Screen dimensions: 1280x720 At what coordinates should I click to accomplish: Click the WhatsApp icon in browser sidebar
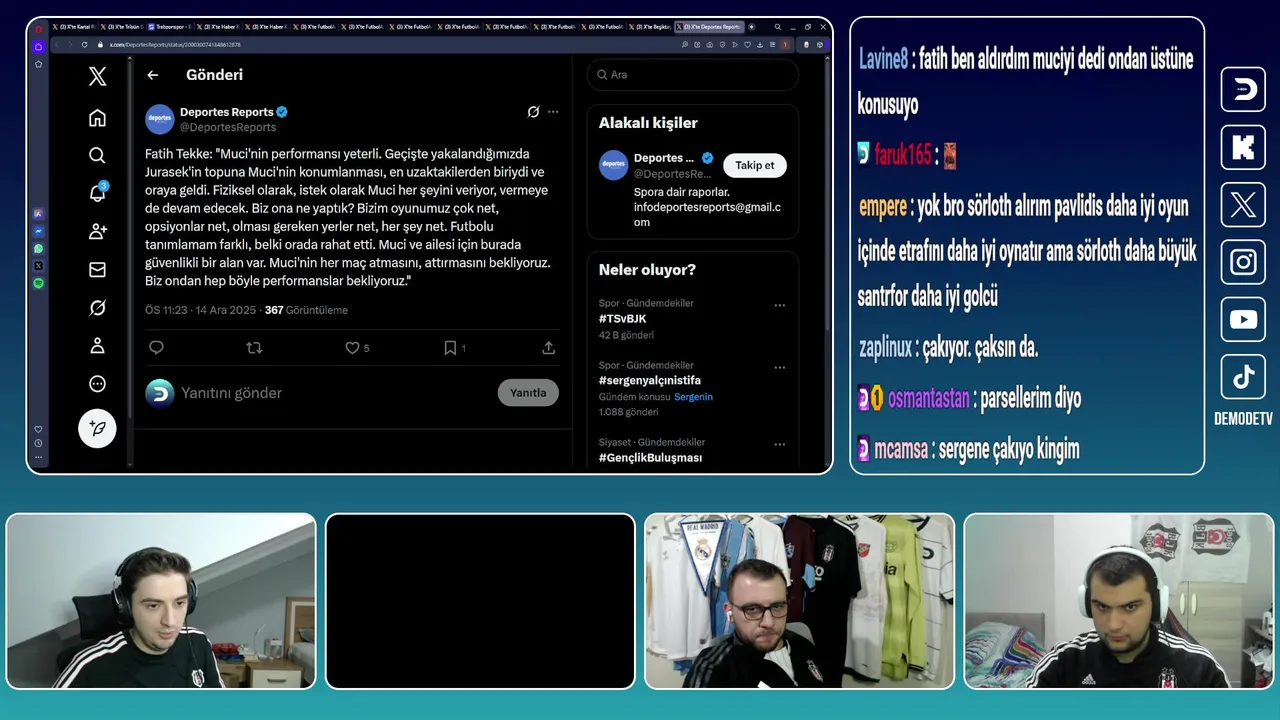[38, 248]
